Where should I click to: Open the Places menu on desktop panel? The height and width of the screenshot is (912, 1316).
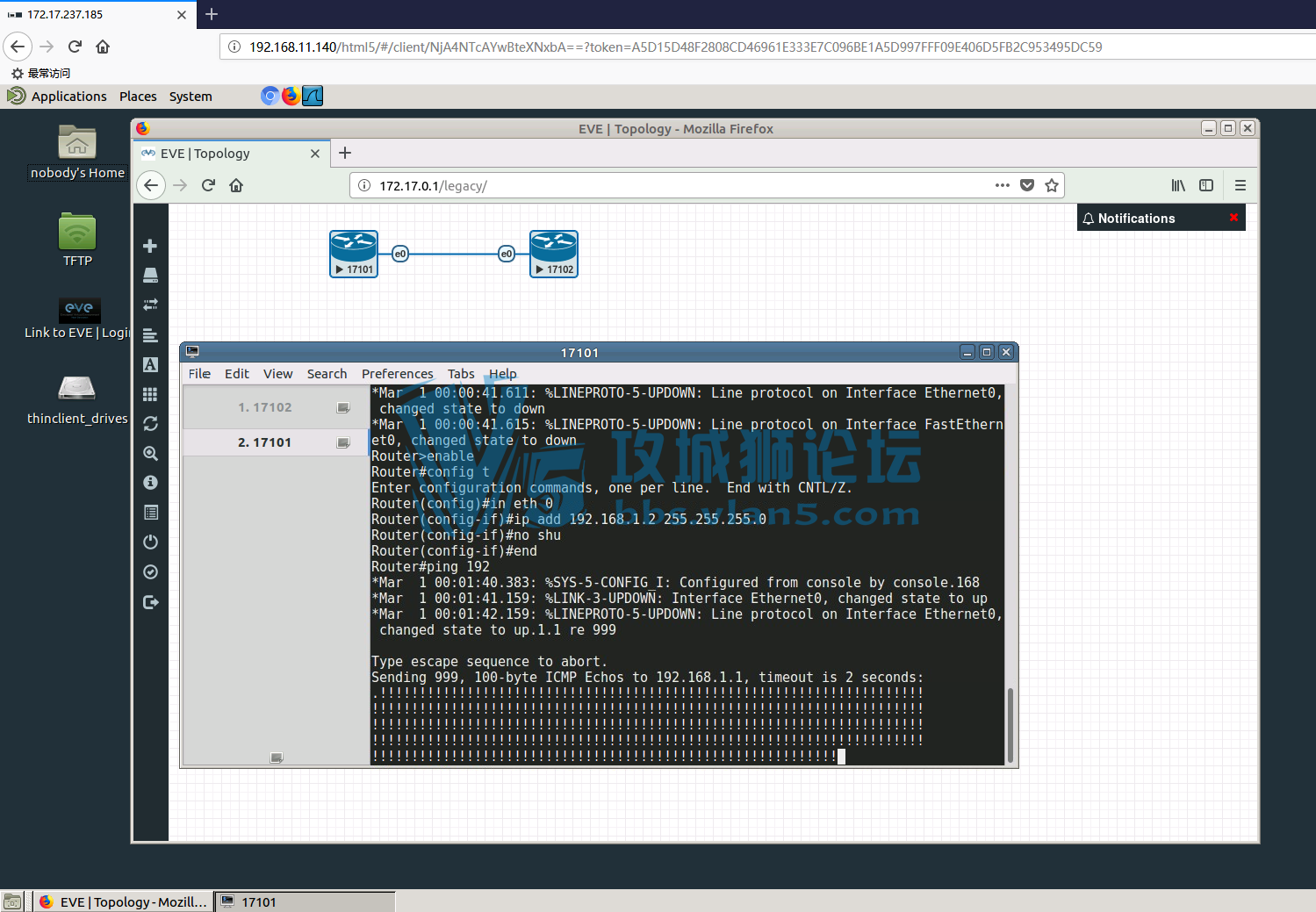pos(138,97)
